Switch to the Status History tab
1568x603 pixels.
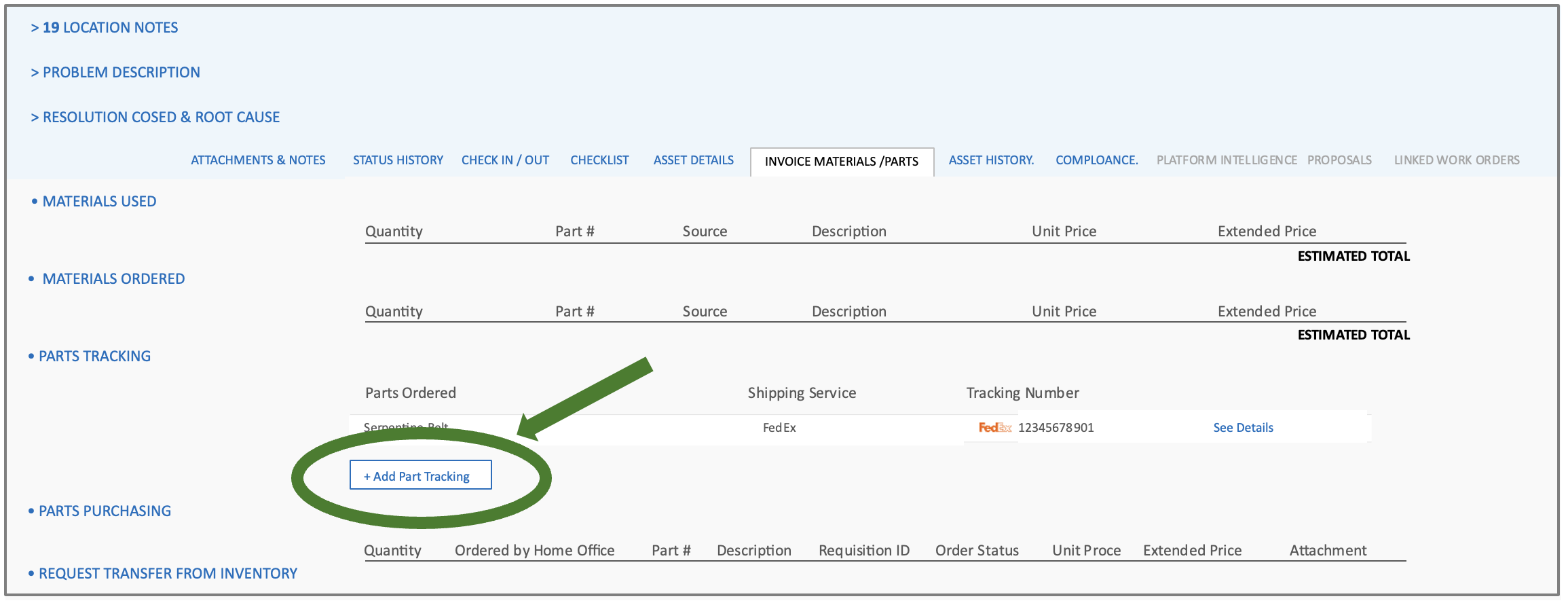pyautogui.click(x=398, y=160)
